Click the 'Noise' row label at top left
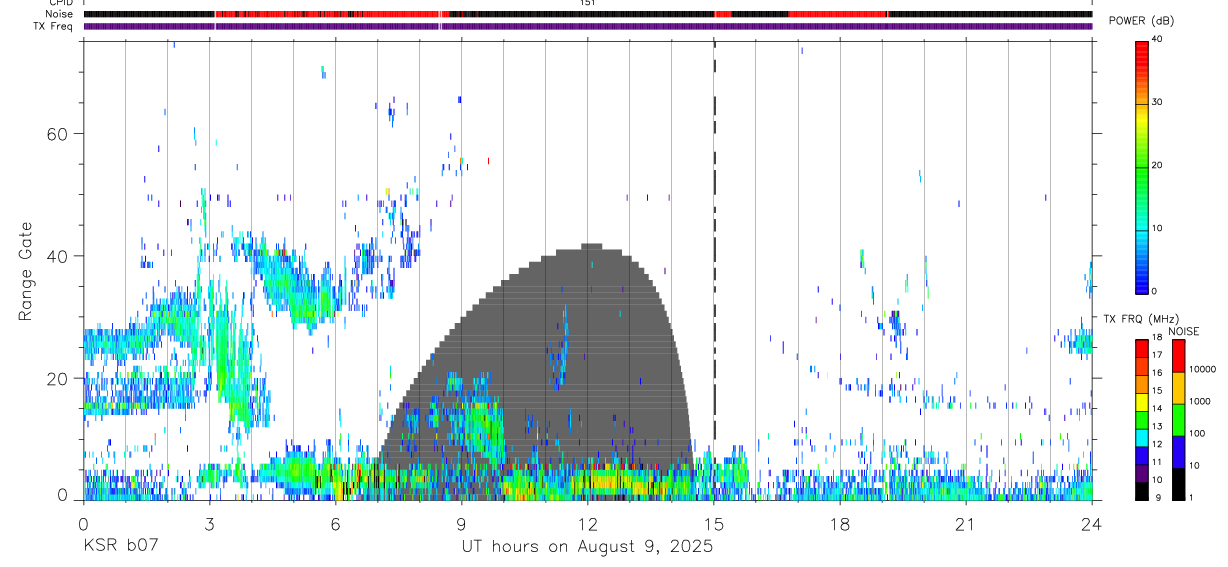The width and height of the screenshot is (1228, 567). (60, 14)
